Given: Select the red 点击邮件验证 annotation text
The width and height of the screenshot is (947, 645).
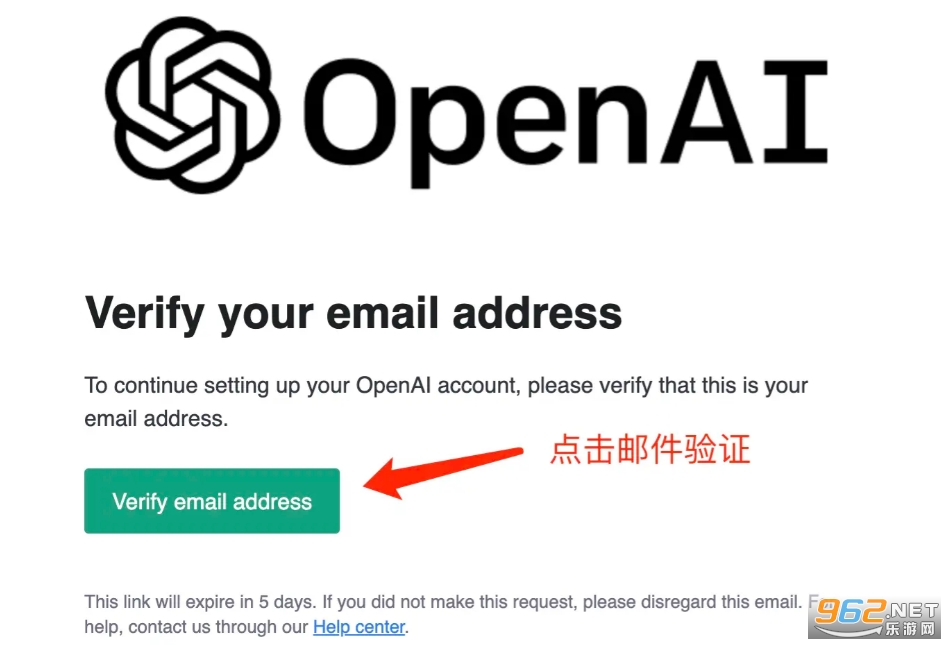Looking at the screenshot, I should [x=650, y=449].
